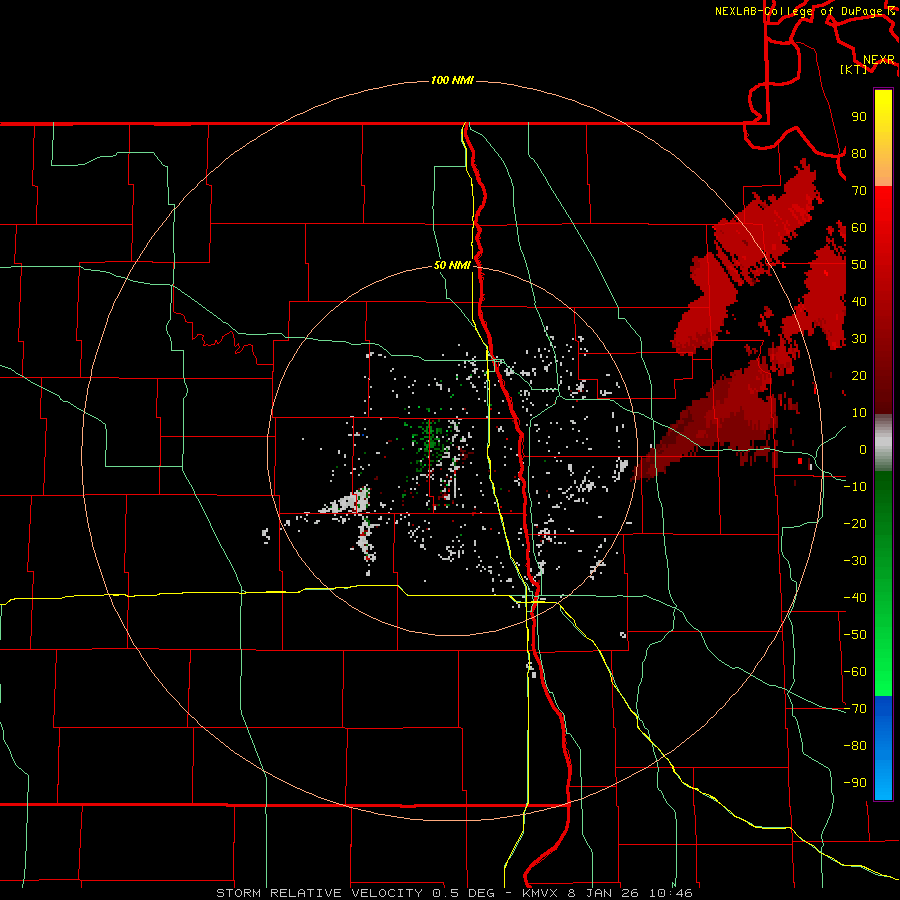Click the 80 value on velocity scale
Image resolution: width=900 pixels, height=900 pixels.
click(859, 153)
